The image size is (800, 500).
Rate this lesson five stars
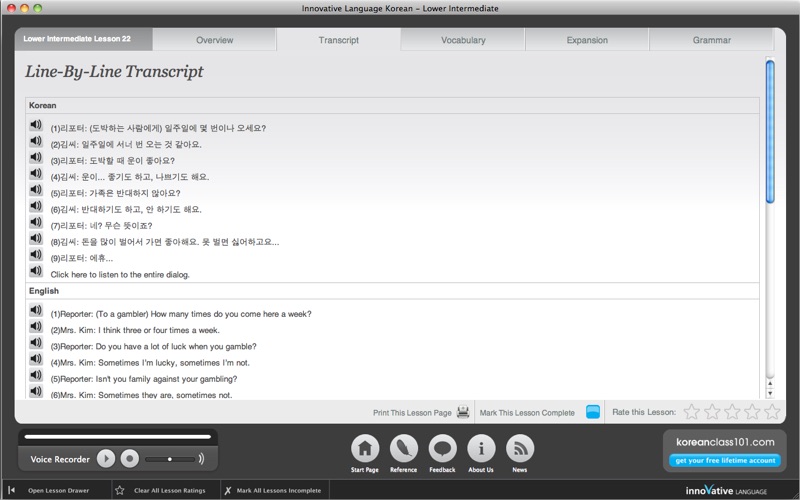(772, 412)
